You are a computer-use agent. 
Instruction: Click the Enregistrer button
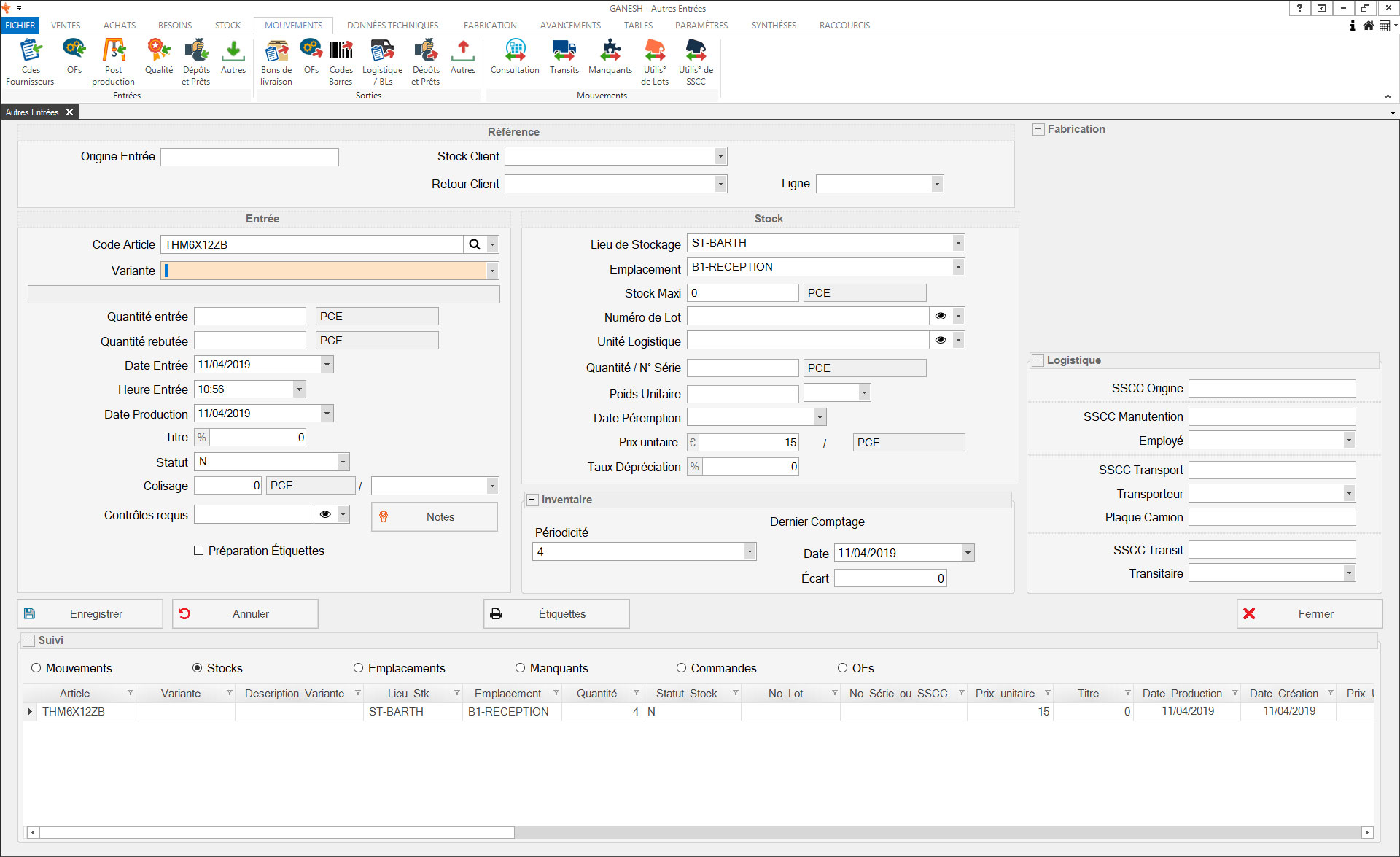(x=90, y=614)
